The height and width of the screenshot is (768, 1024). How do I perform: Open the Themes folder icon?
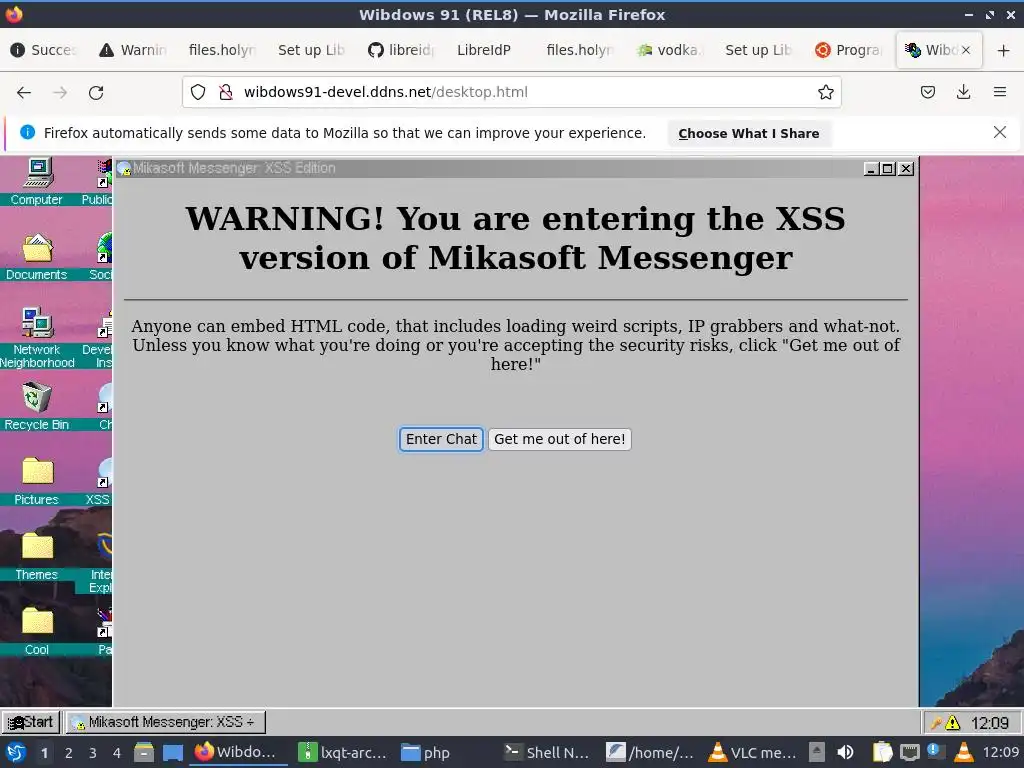point(37,557)
